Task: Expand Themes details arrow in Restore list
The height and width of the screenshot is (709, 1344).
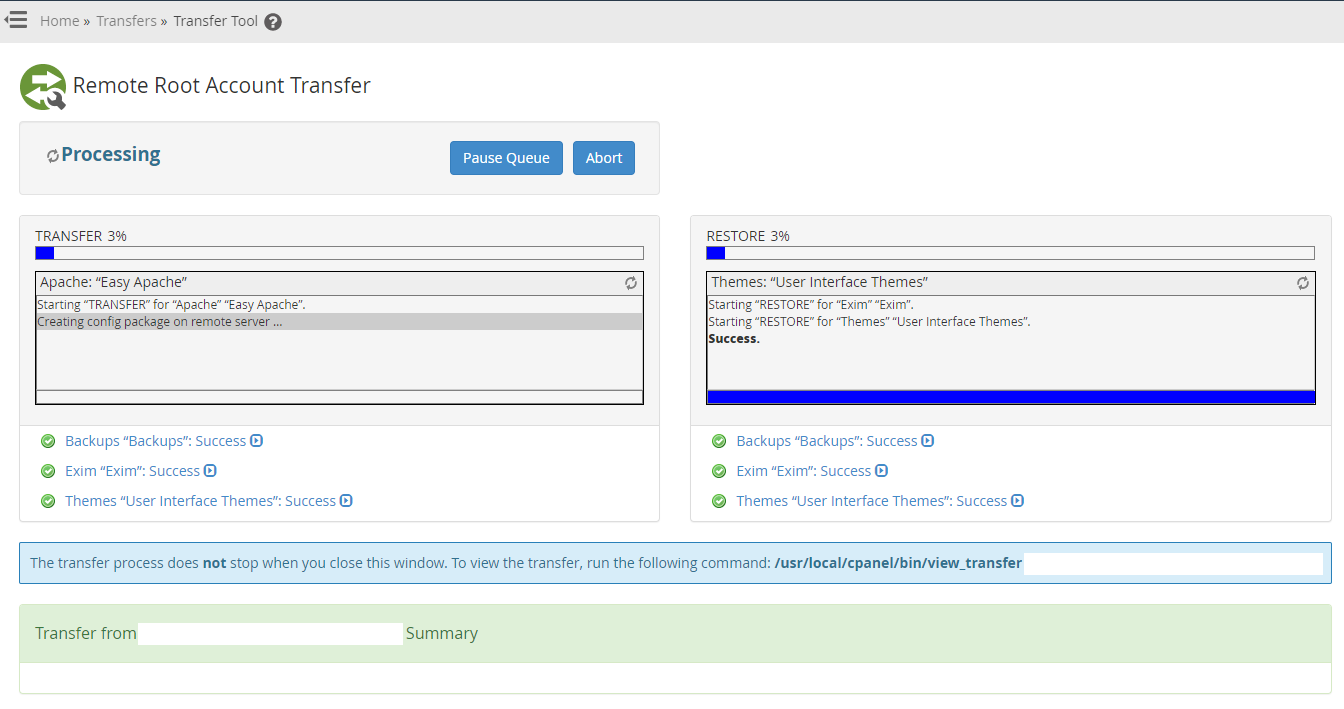Action: [1017, 501]
